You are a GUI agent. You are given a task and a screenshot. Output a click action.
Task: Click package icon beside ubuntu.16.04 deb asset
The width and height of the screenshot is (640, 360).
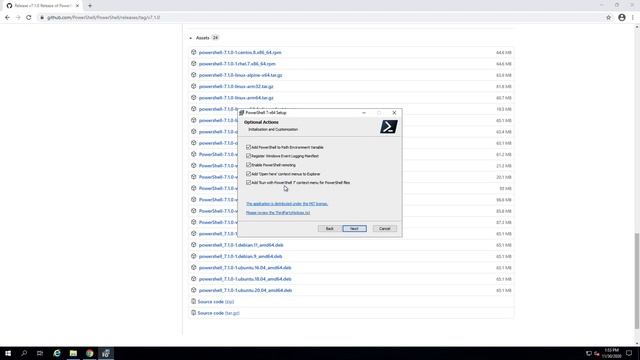pyautogui.click(x=193, y=267)
